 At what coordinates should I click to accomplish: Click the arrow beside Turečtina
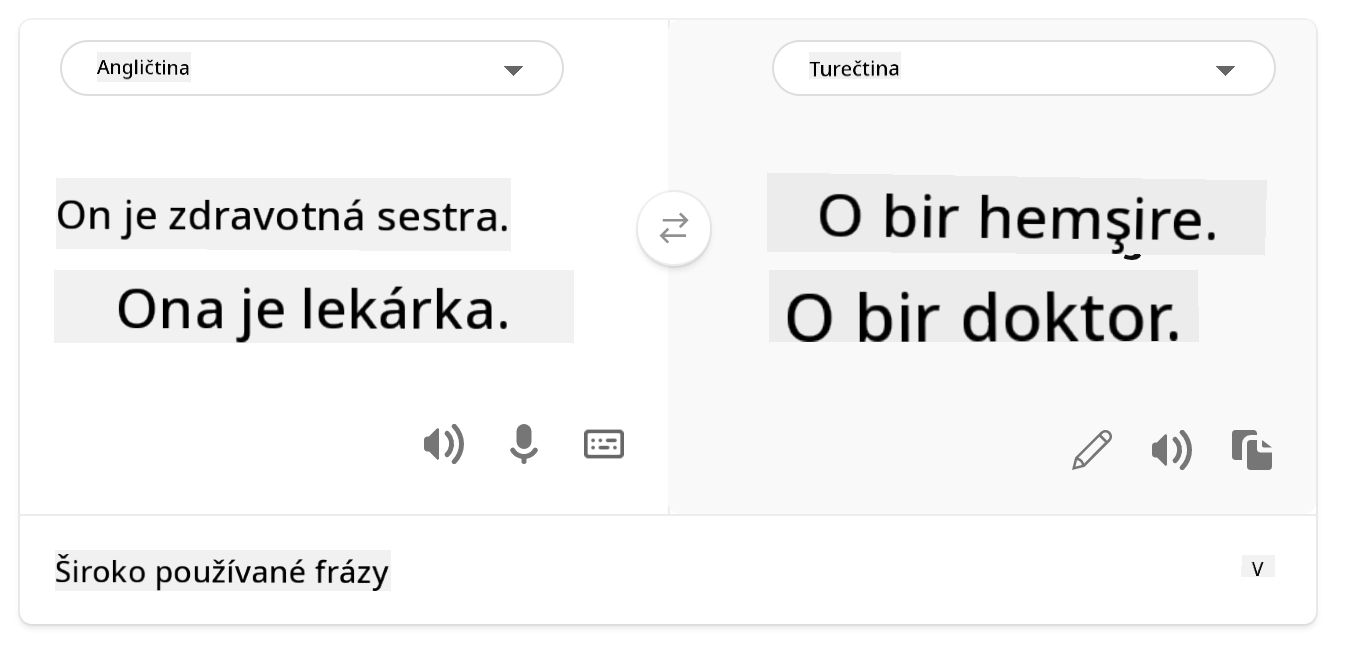click(x=1225, y=70)
